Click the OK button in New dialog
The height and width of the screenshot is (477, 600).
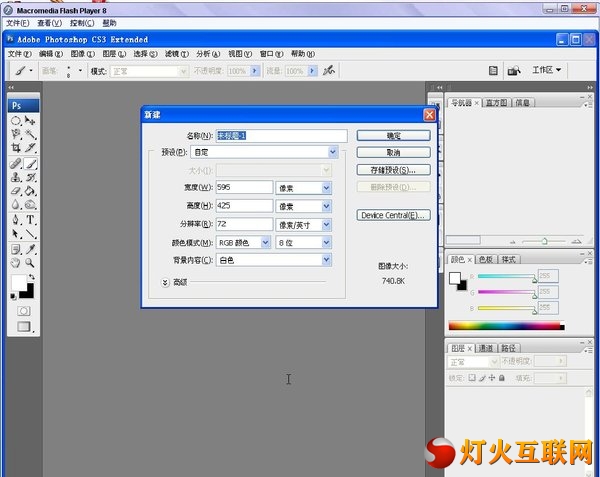coord(393,135)
